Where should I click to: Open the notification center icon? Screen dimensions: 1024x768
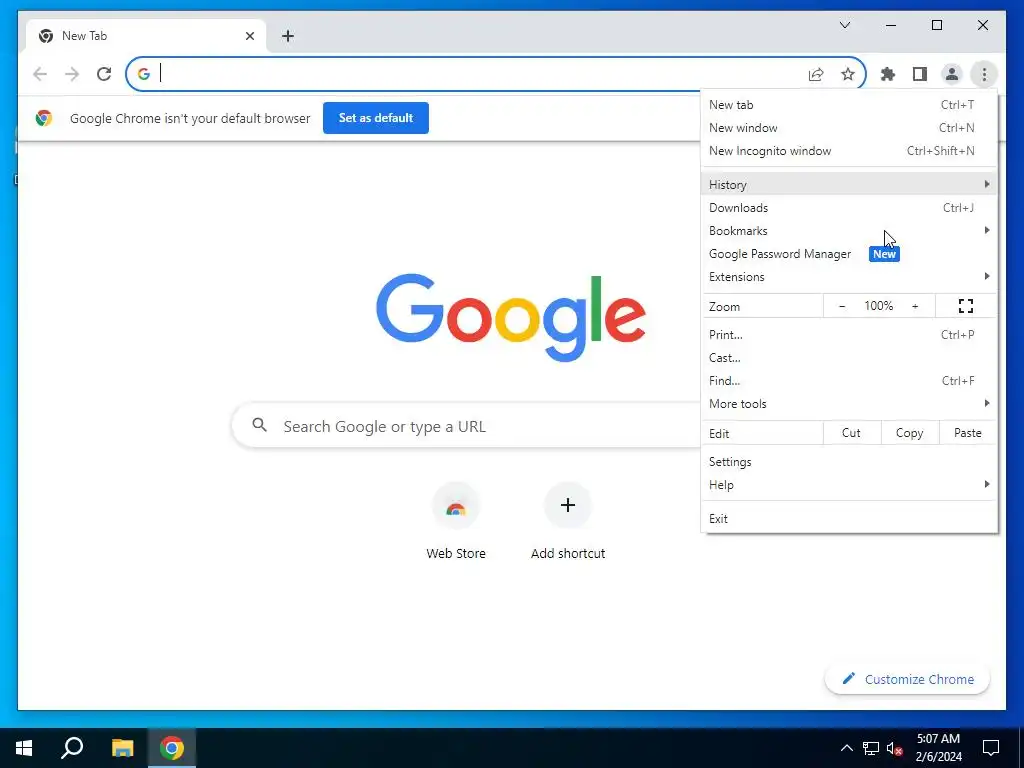click(x=991, y=748)
